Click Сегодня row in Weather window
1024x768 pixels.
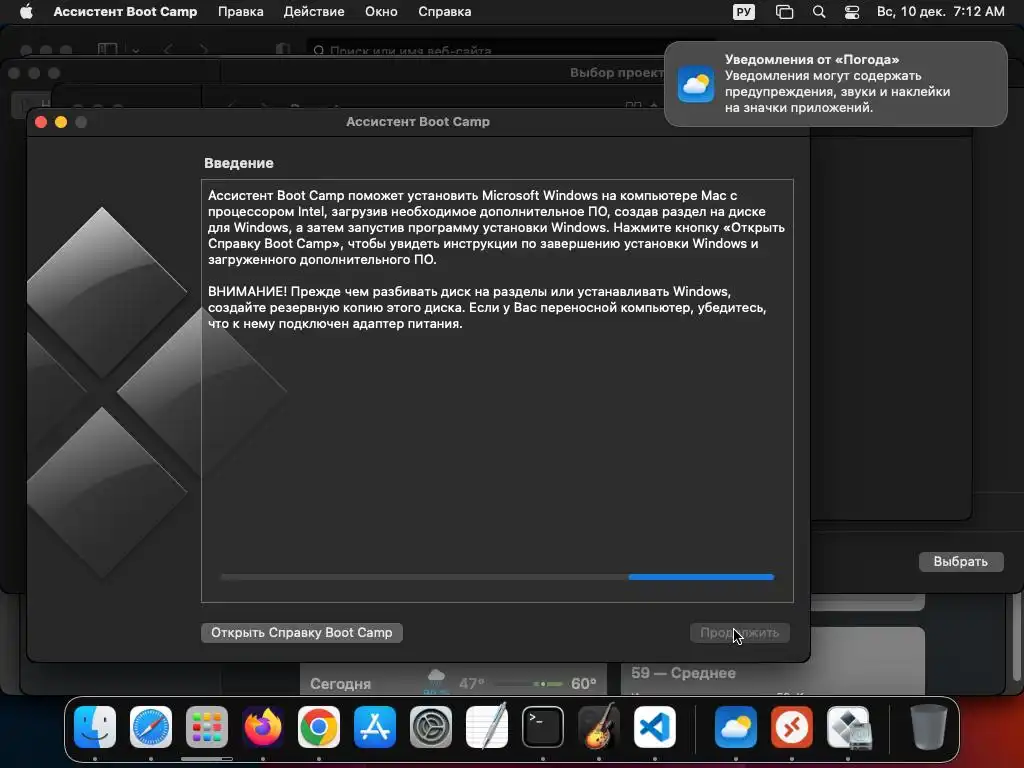[453, 683]
